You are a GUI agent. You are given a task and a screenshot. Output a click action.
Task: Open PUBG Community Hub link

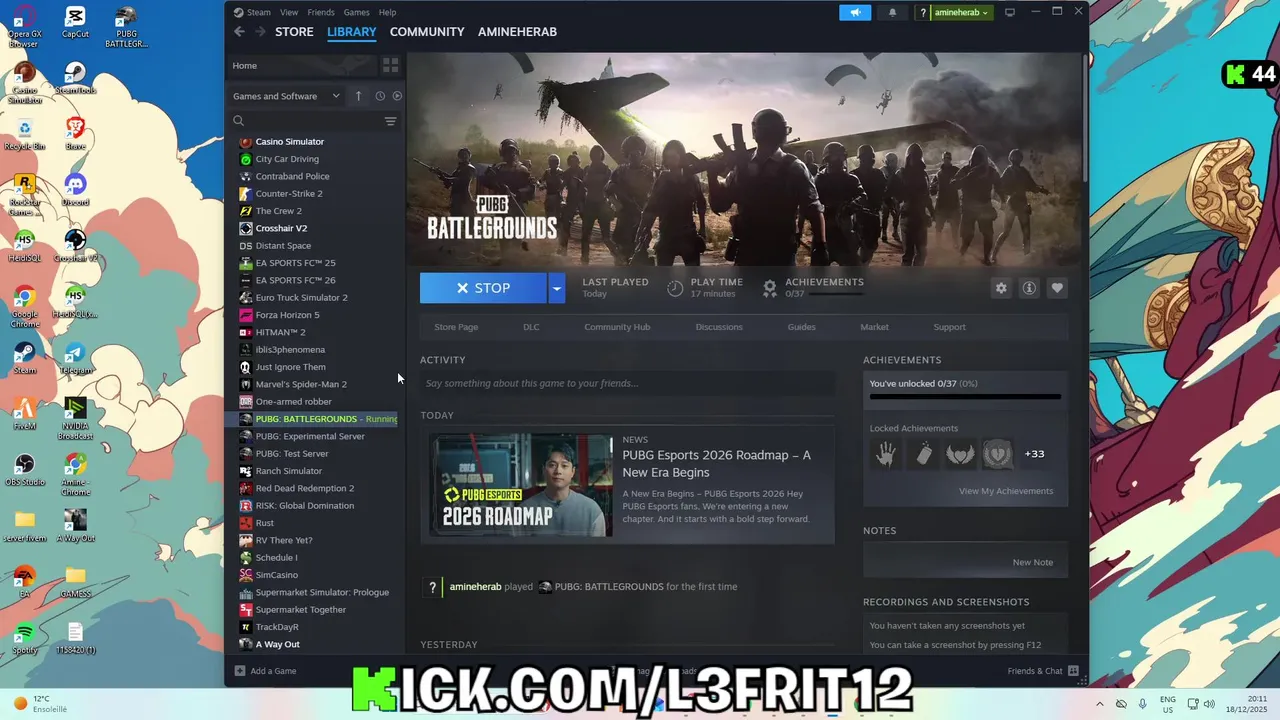click(x=617, y=327)
